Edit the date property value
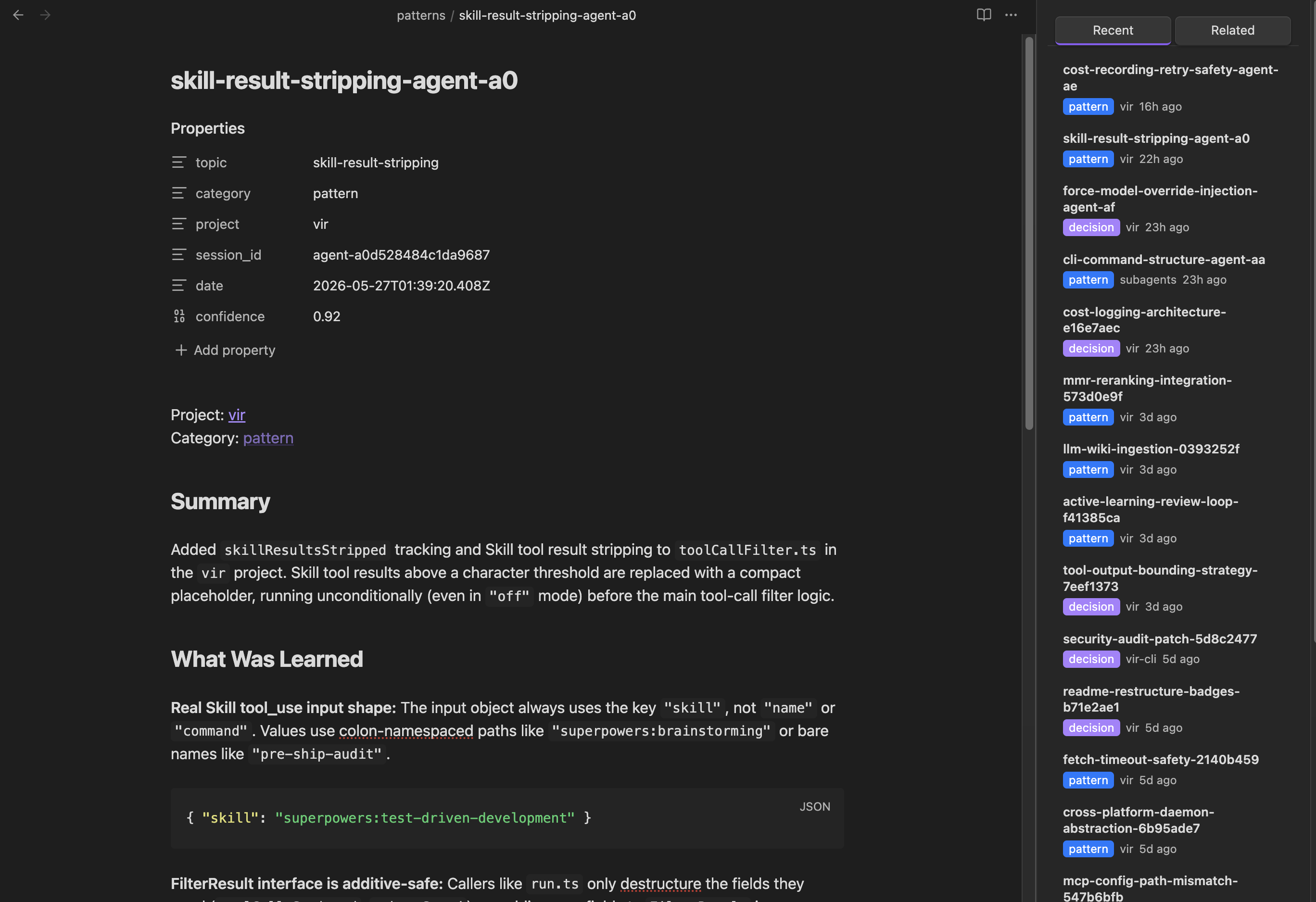 point(402,286)
